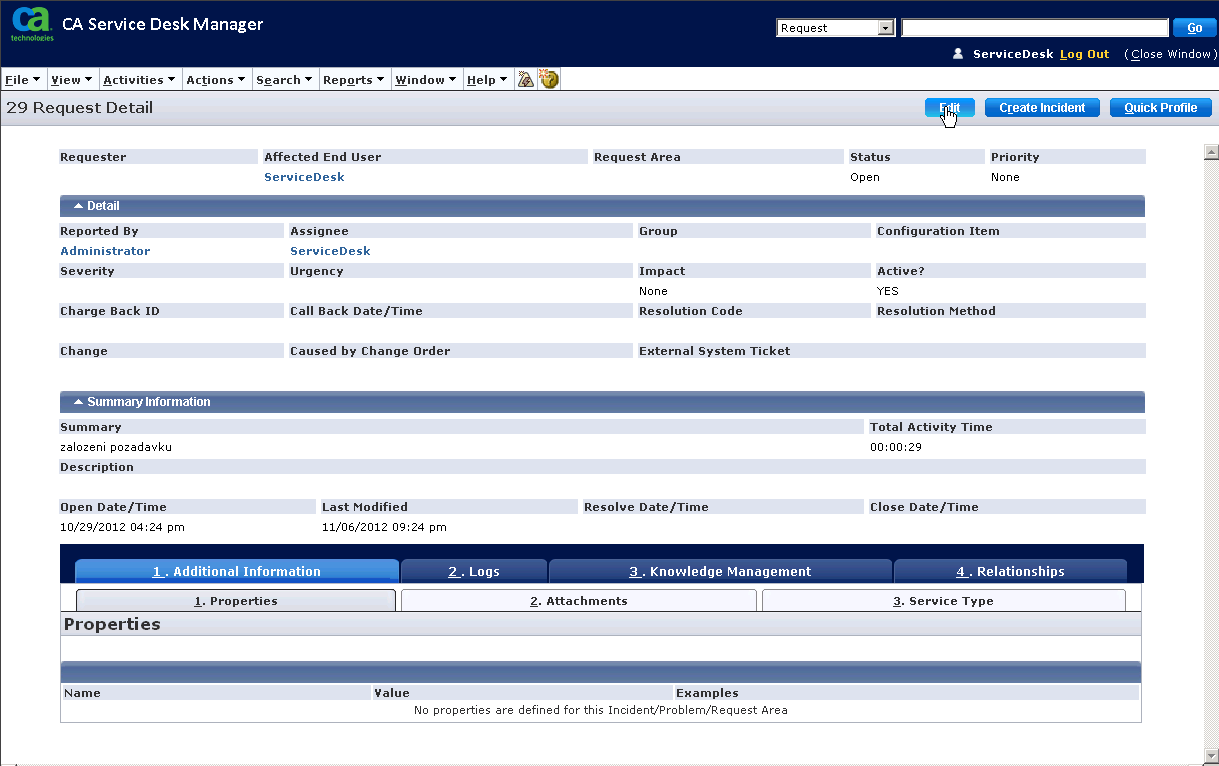Image resolution: width=1219 pixels, height=766 pixels.
Task: Open the Actions menu
Action: (x=216, y=80)
